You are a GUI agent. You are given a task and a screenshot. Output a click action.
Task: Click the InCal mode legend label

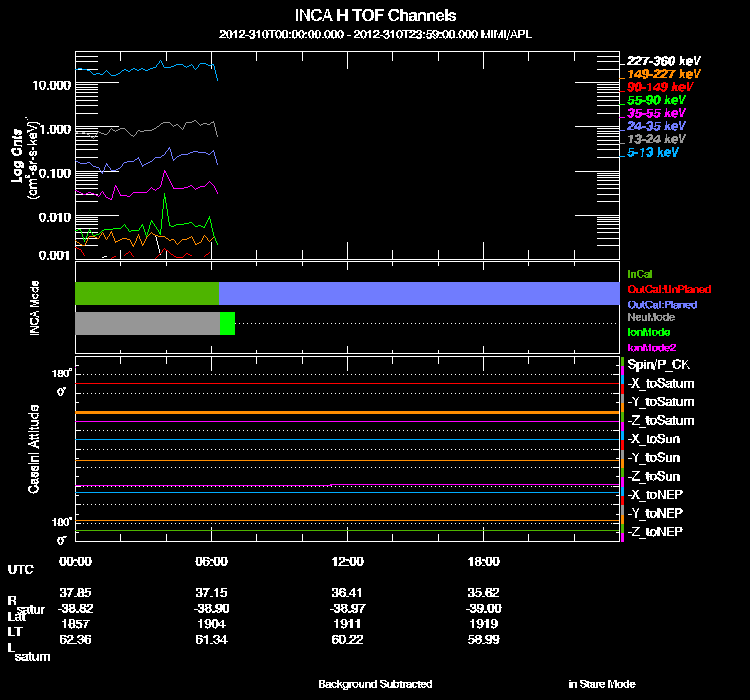click(x=640, y=273)
